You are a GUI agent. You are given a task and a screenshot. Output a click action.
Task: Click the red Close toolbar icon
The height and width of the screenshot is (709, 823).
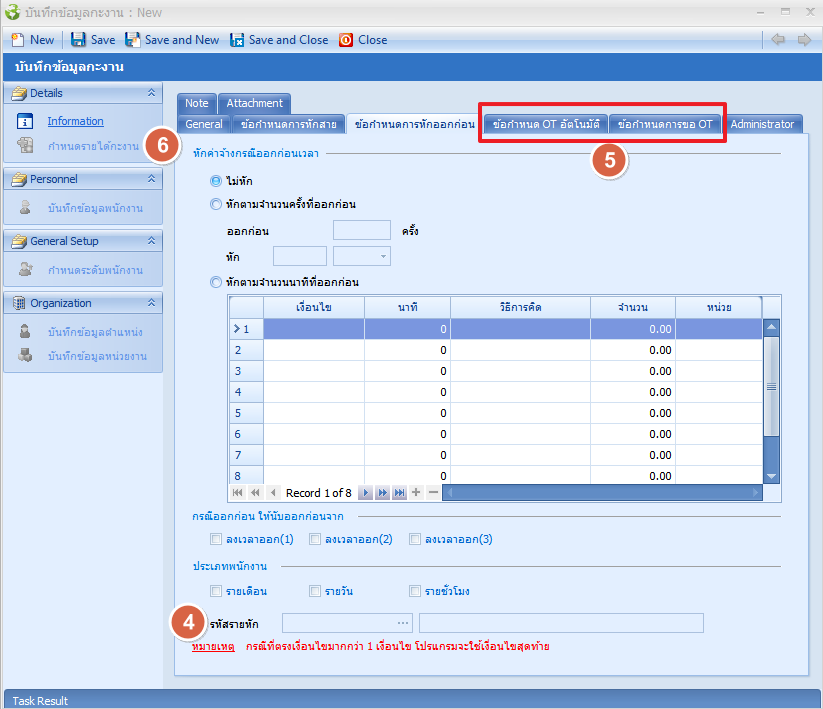point(346,40)
